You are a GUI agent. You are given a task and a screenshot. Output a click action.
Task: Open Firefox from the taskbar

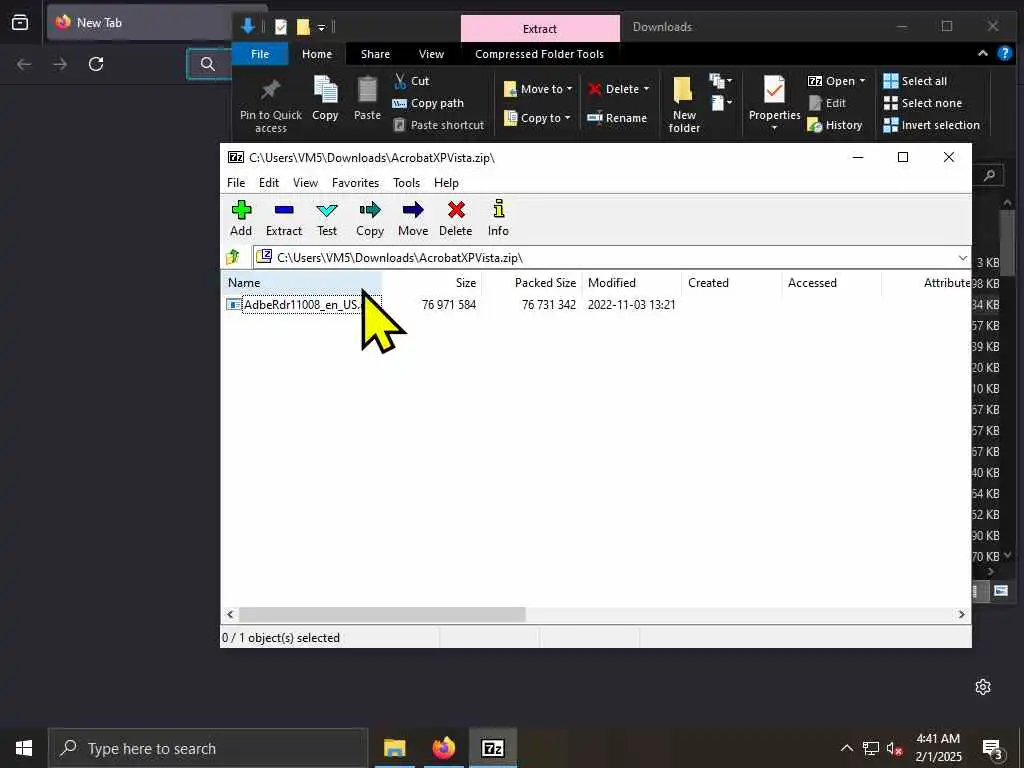coord(443,748)
